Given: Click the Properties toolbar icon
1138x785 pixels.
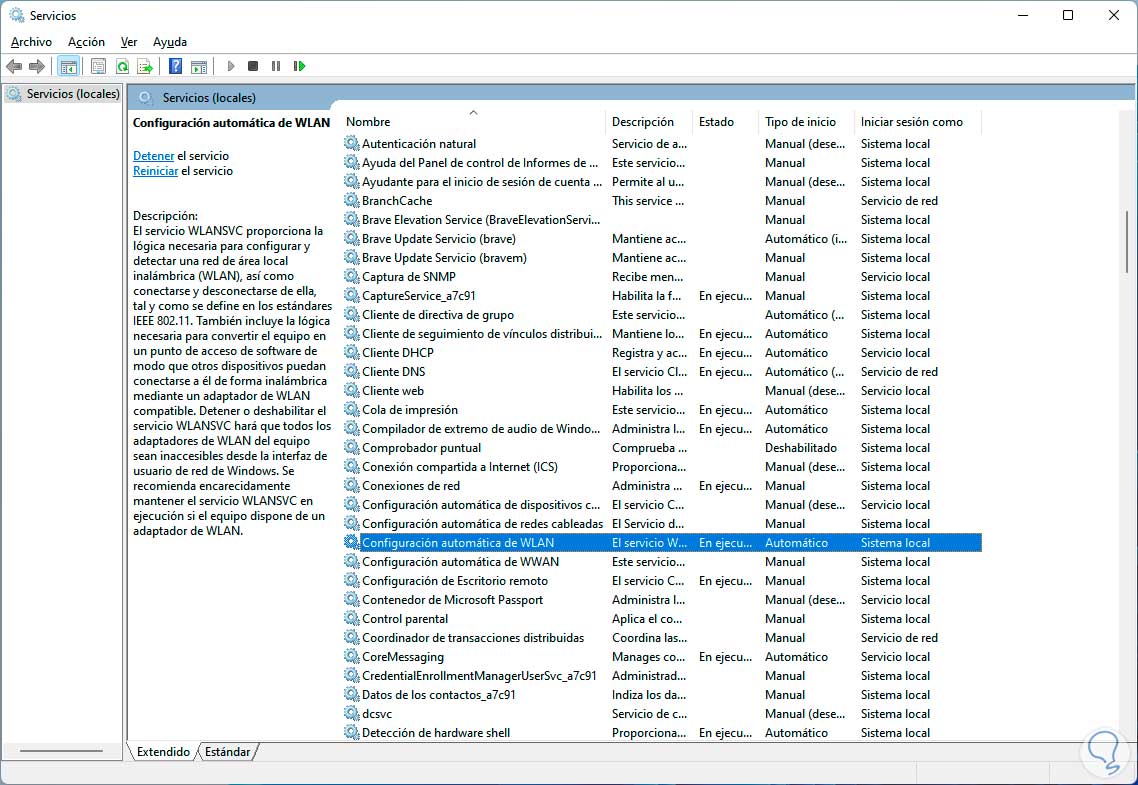Looking at the screenshot, I should coord(98,66).
